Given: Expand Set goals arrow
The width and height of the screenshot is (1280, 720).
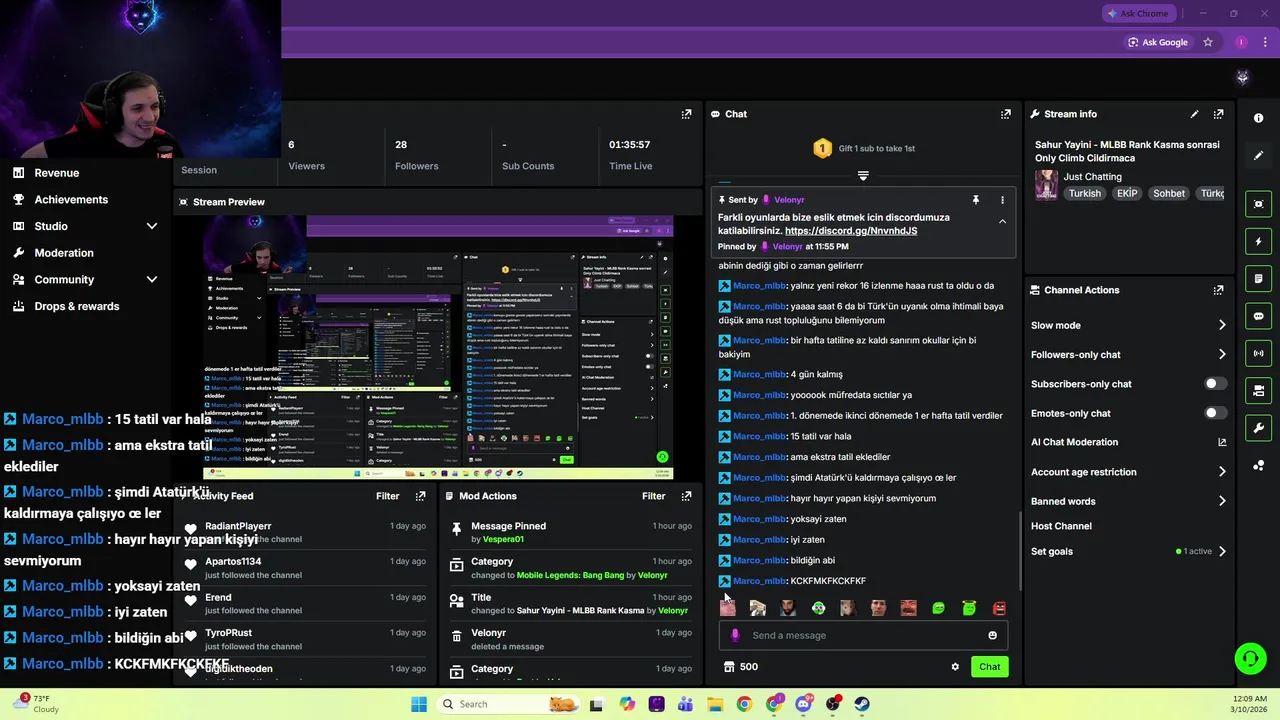Looking at the screenshot, I should tap(1221, 551).
